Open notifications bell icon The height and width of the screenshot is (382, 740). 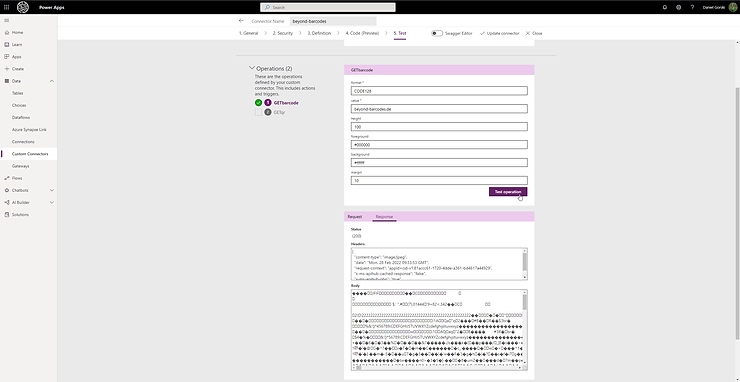pos(665,7)
